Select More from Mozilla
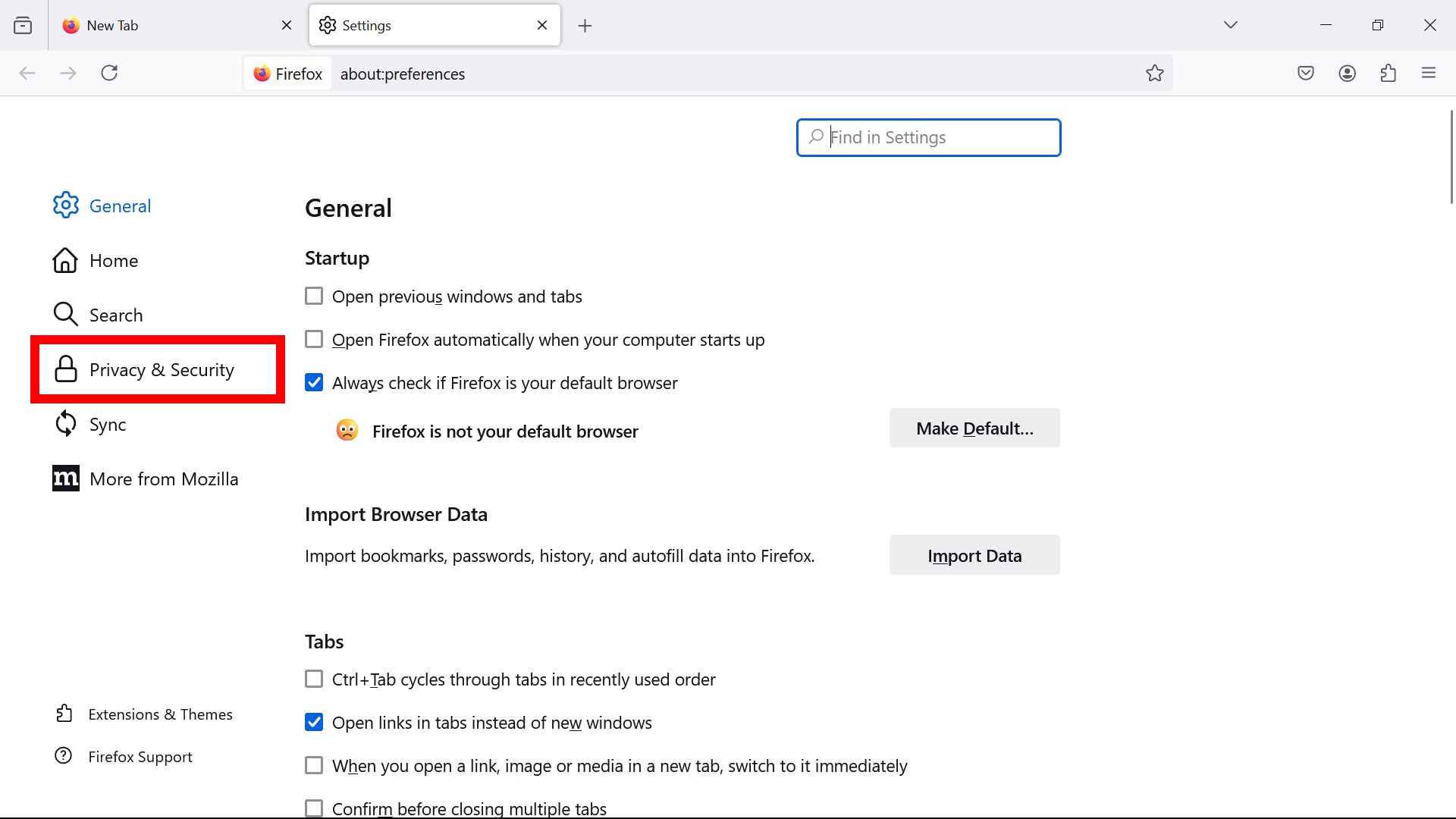The width and height of the screenshot is (1456, 819). click(x=164, y=479)
